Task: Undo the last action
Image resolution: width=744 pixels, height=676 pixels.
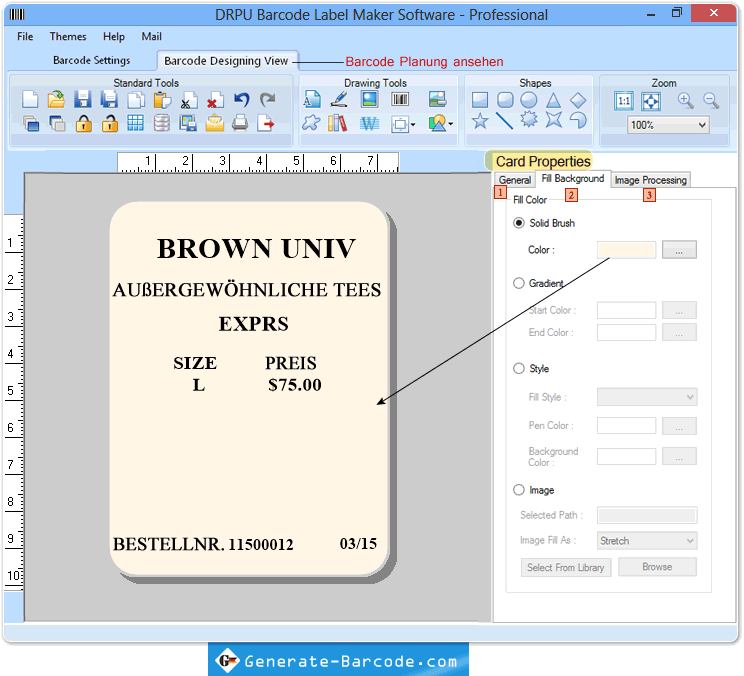Action: [x=242, y=100]
